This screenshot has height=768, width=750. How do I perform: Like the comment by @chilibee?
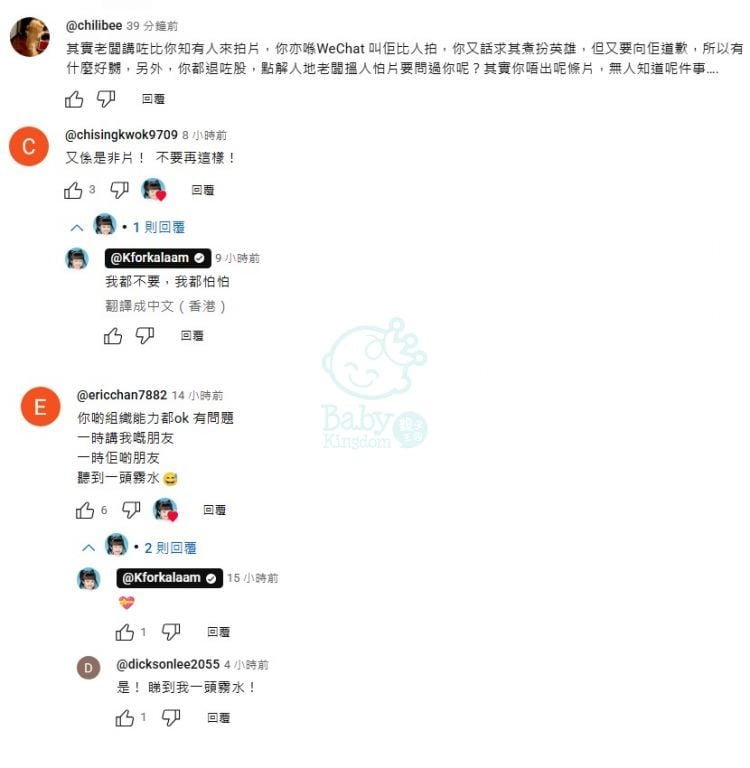[x=74, y=99]
